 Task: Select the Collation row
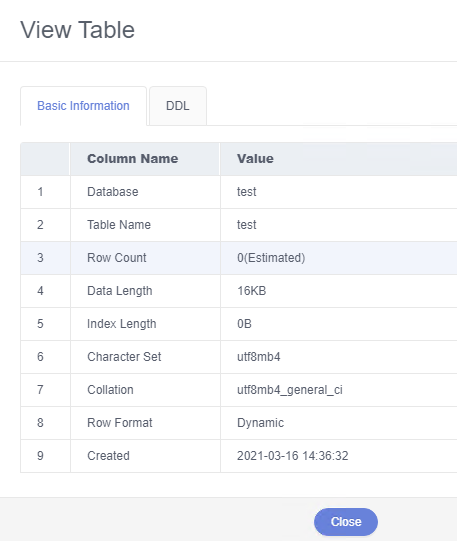(239, 390)
